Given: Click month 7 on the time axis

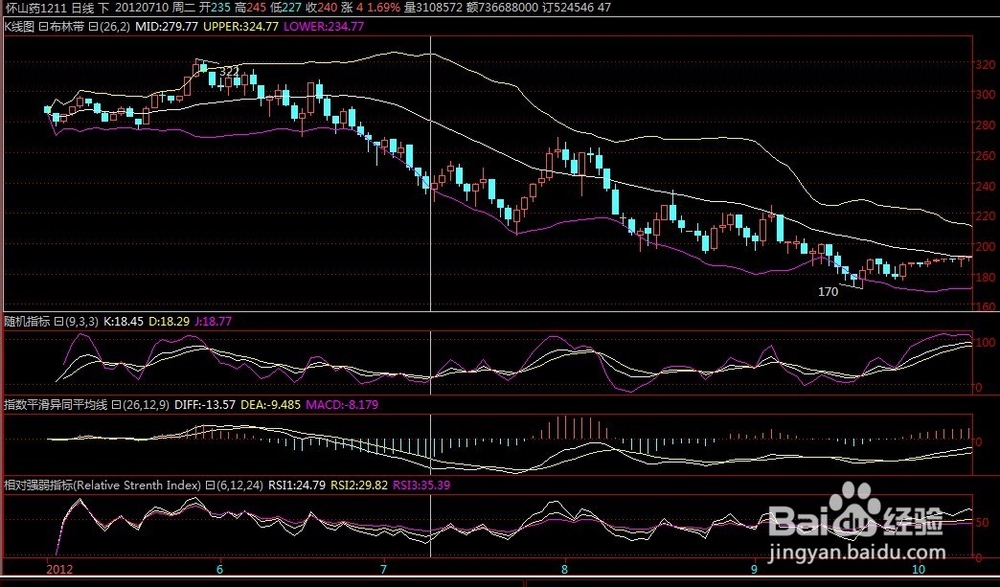Looking at the screenshot, I should [384, 569].
